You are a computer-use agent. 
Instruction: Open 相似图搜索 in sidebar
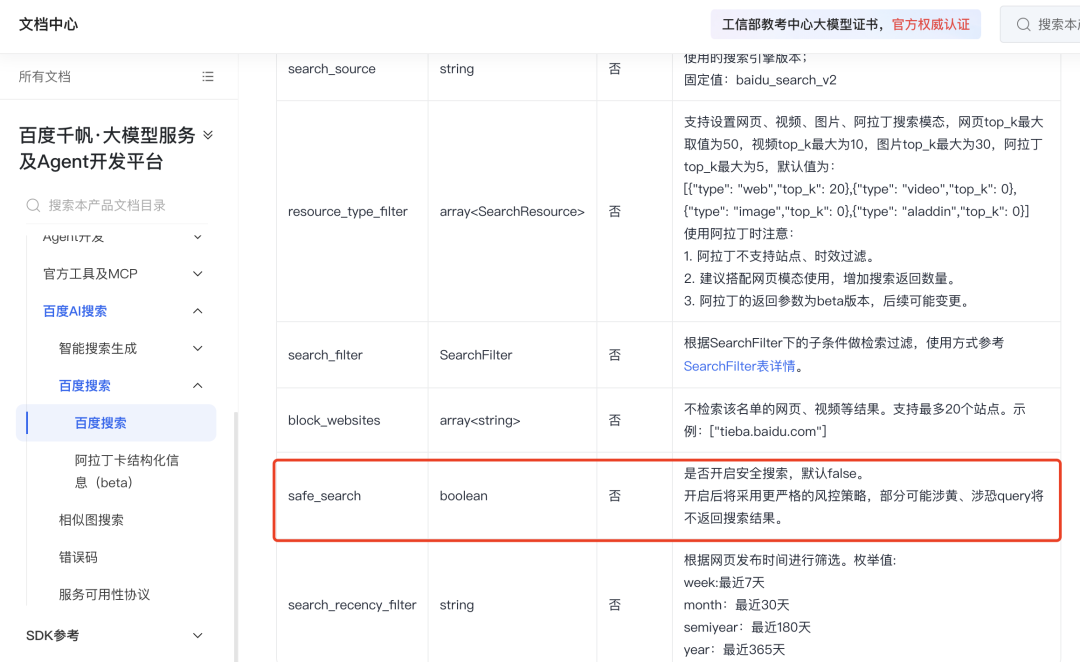point(91,519)
